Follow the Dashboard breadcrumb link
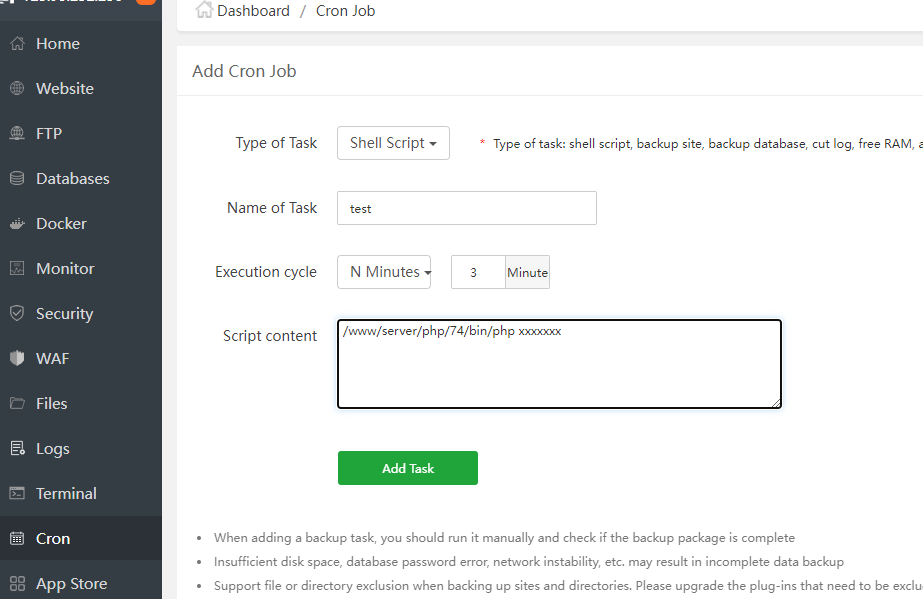923x599 pixels. [253, 11]
